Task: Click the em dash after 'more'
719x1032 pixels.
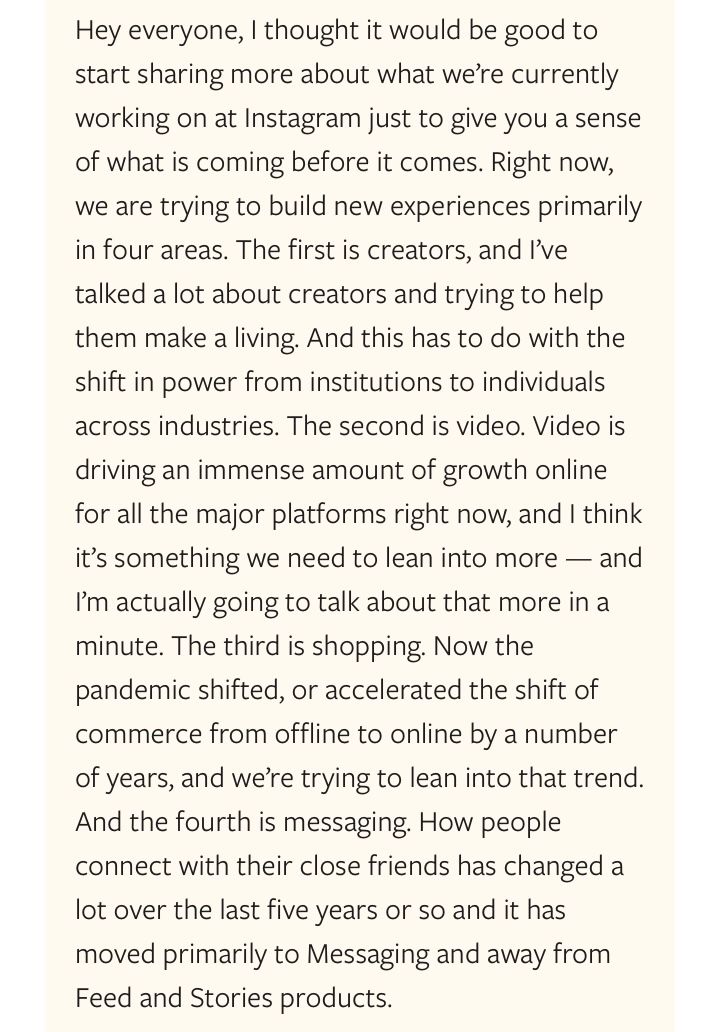Action: [578, 559]
